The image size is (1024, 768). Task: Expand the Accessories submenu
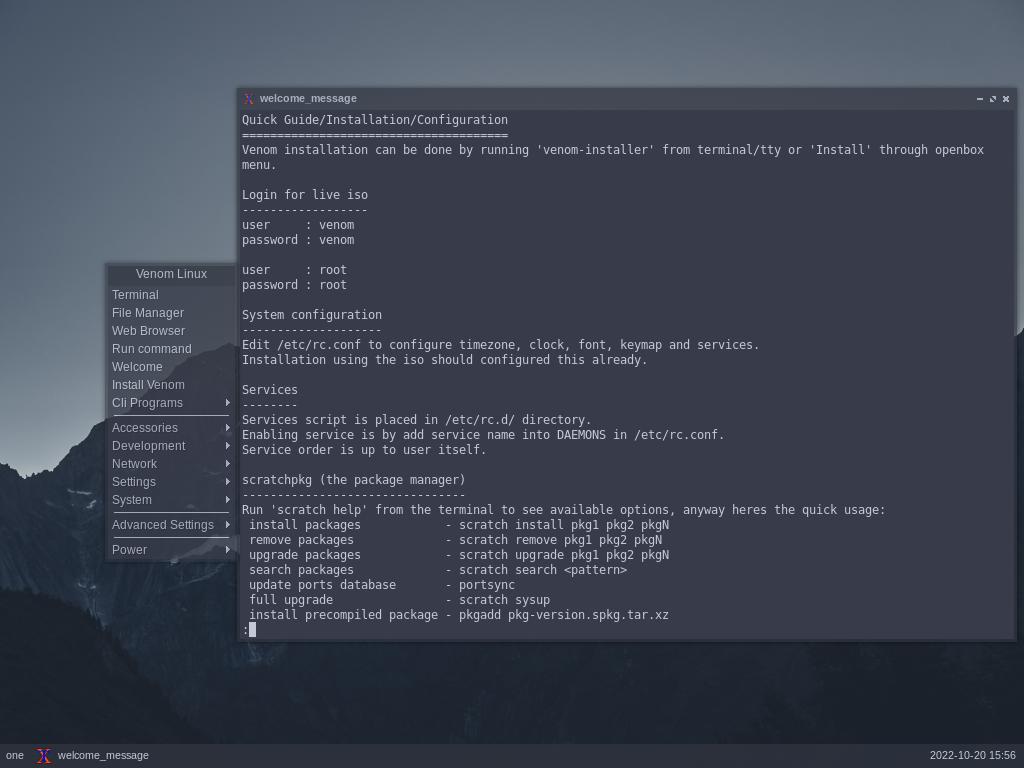[x=170, y=428]
